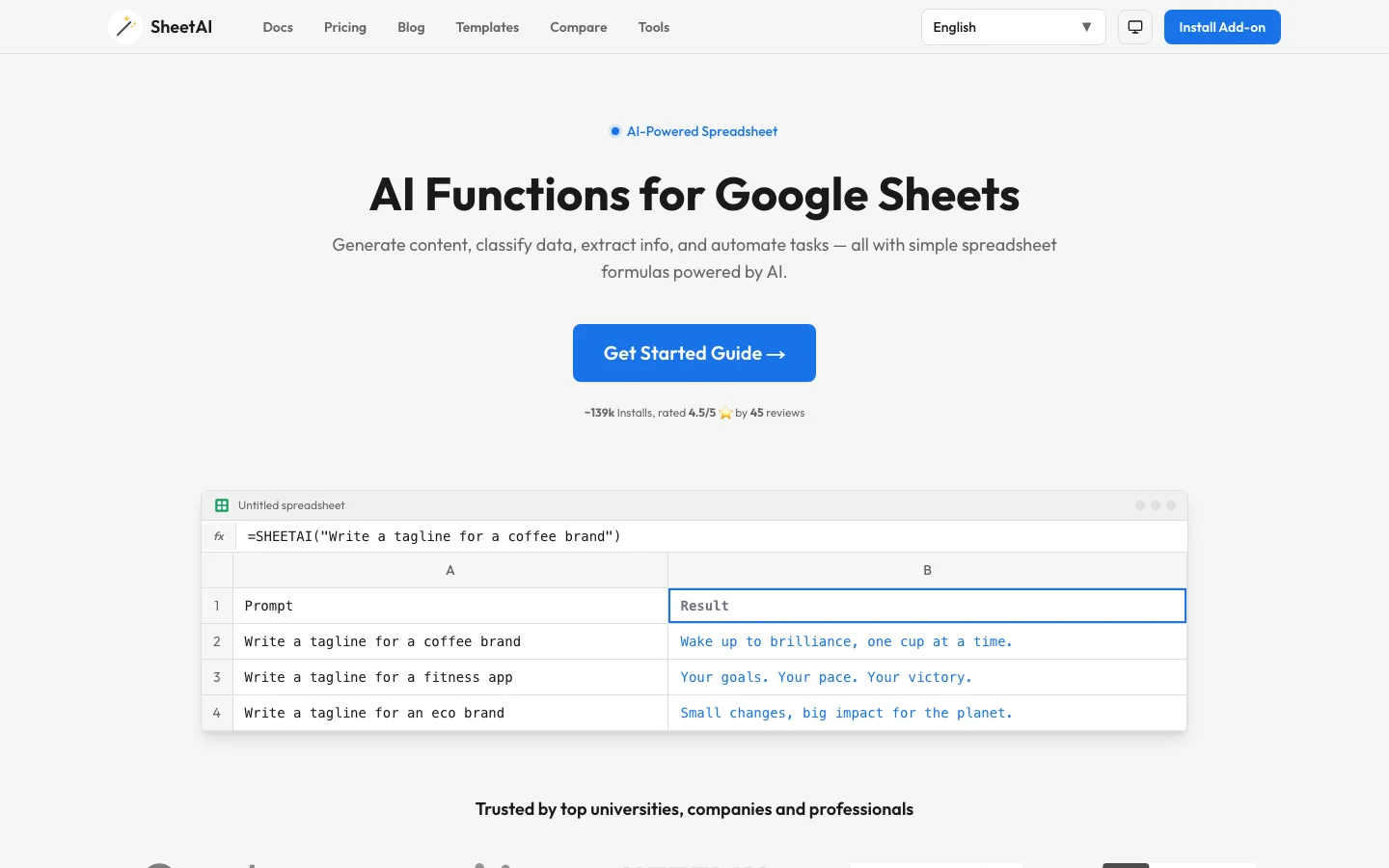Click cell 'Write a tagline for a fitness app'

pos(450,677)
